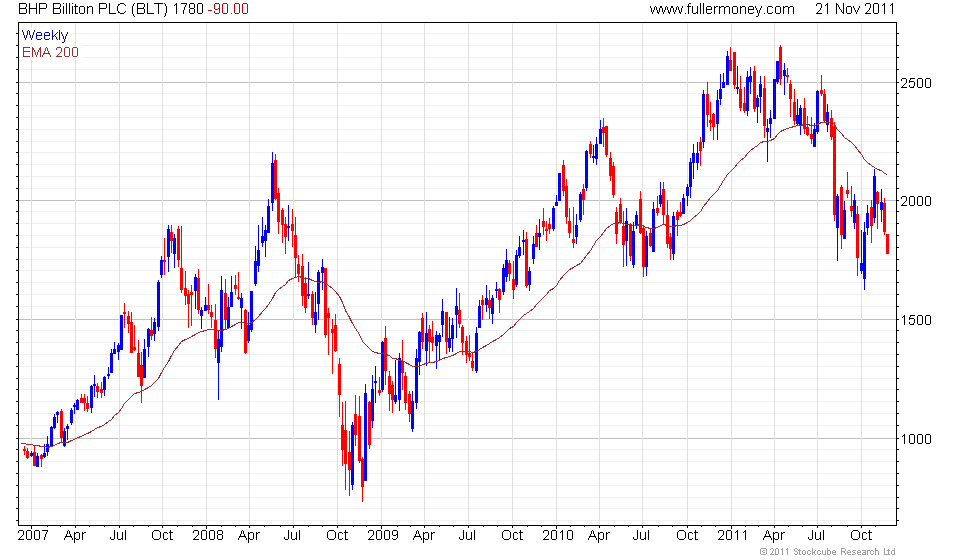Click the Stockcube Research Ltd copyright text

pos(828,552)
